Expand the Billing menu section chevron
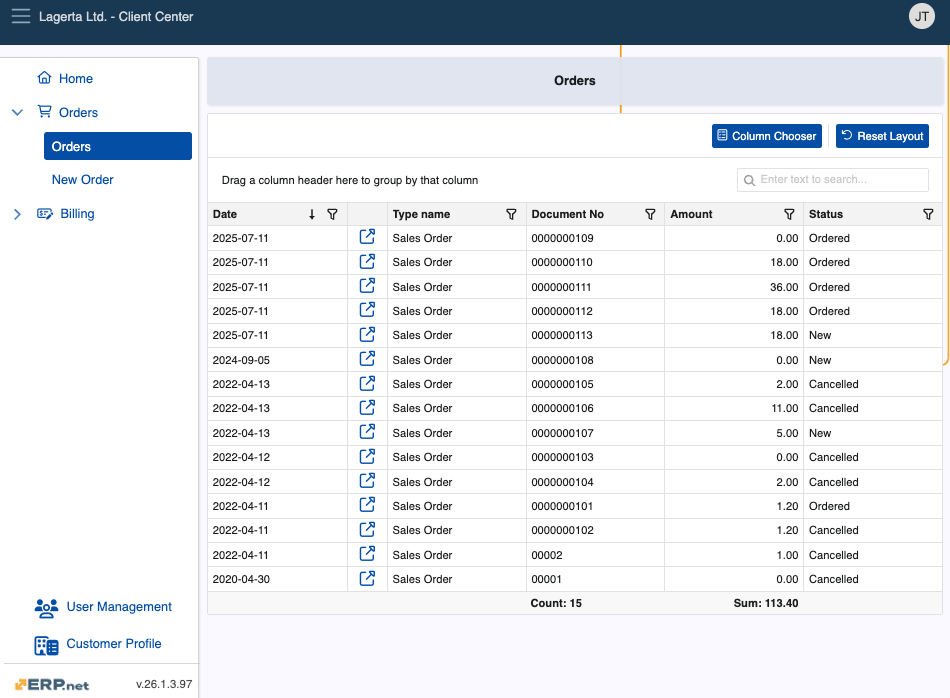950x698 pixels. click(x=18, y=214)
